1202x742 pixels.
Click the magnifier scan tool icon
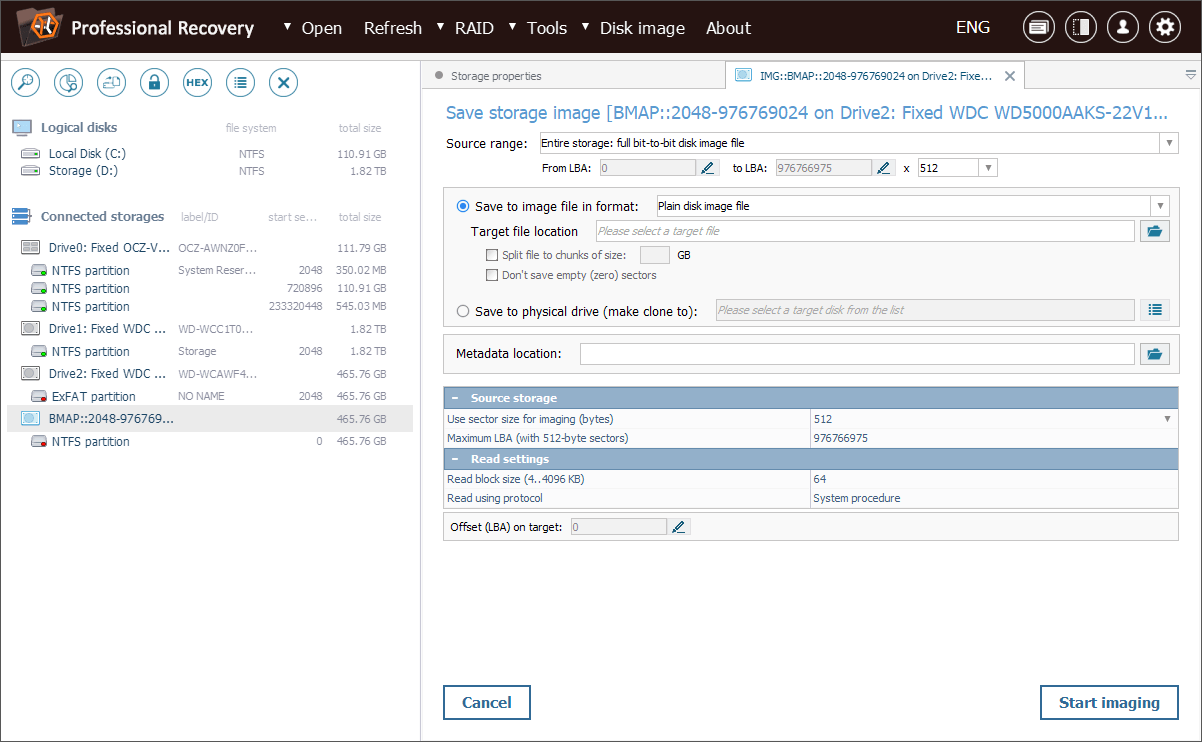pos(25,83)
